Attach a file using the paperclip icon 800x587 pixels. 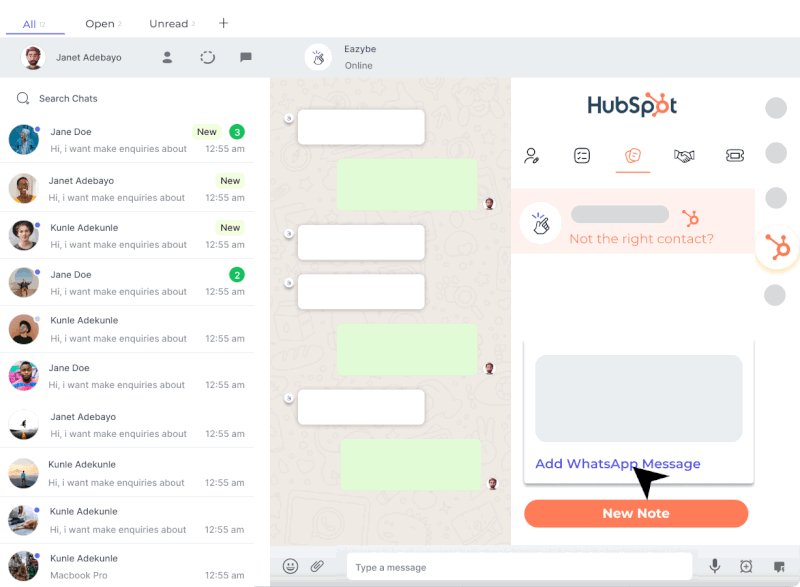pos(317,567)
